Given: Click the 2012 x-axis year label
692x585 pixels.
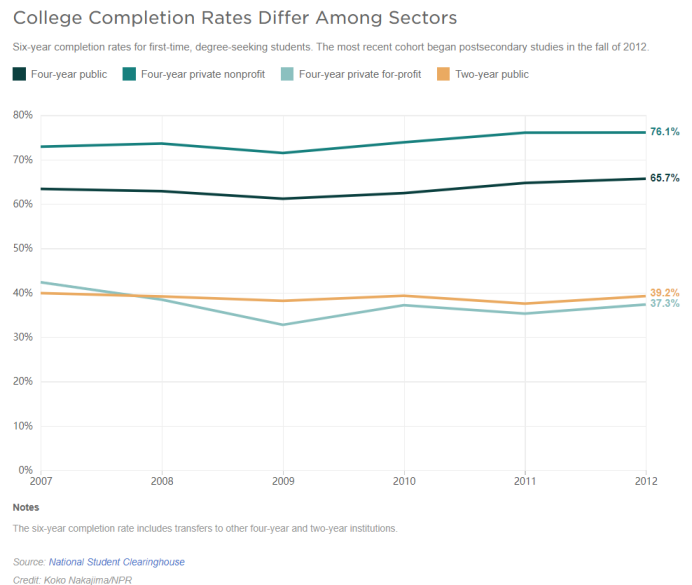Looking at the screenshot, I should point(646,481).
